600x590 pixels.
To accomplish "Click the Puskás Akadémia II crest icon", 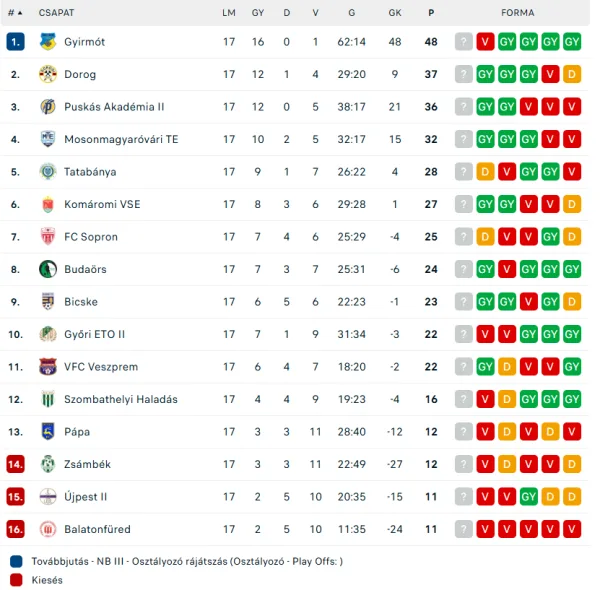I will coord(48,107).
